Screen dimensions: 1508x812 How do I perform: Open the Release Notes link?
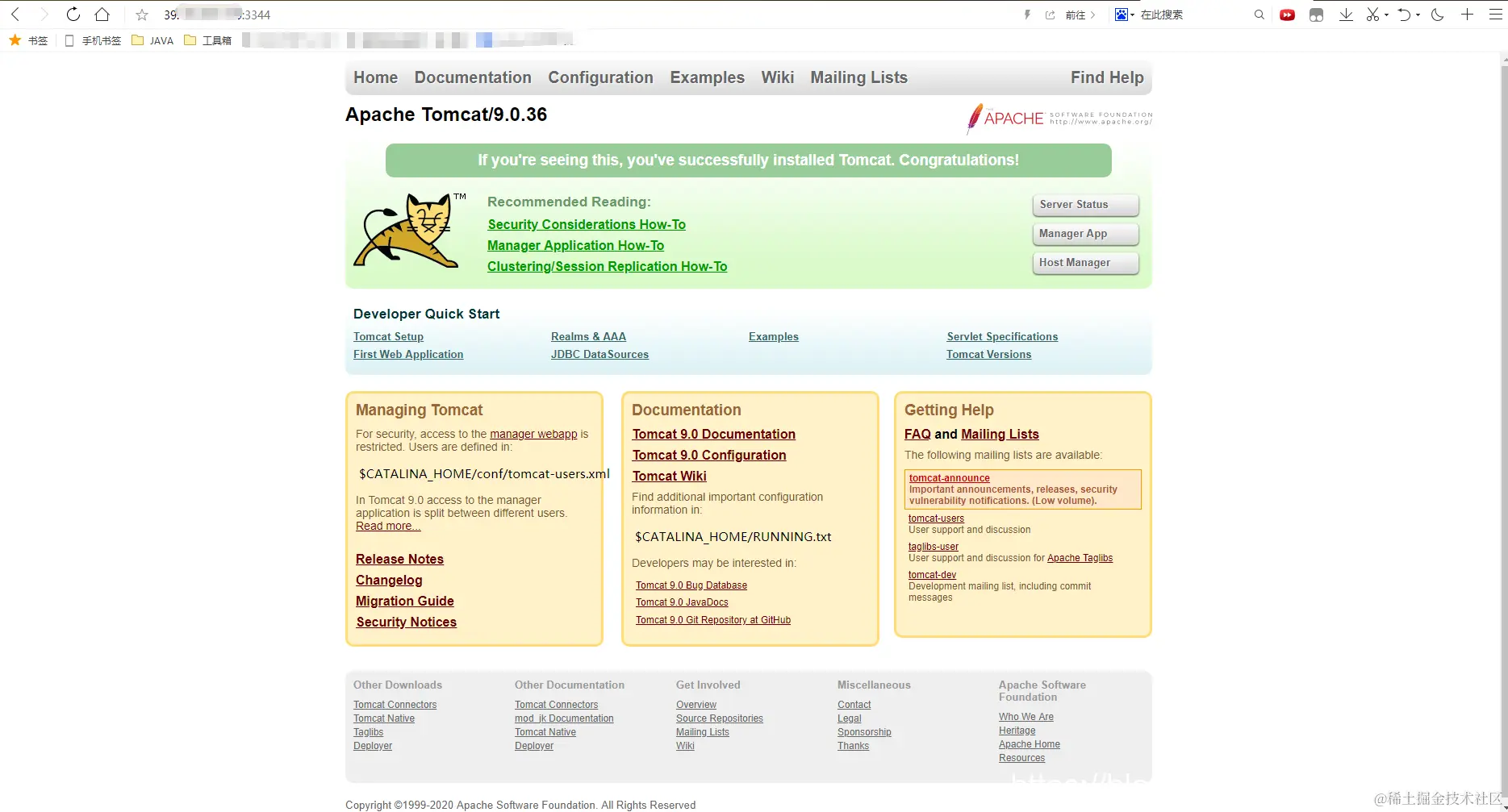point(399,560)
